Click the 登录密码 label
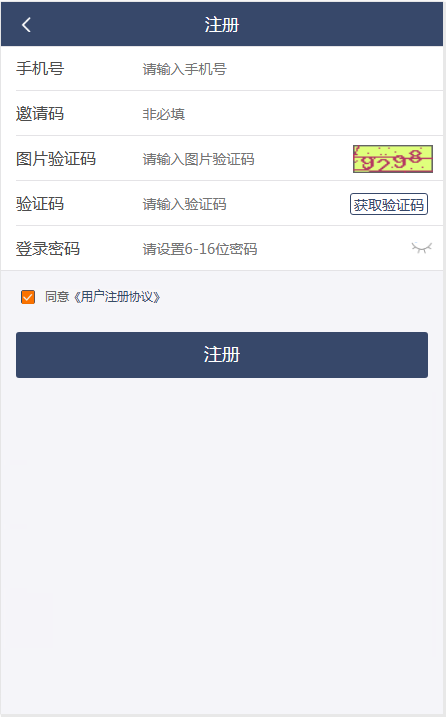 click(x=48, y=249)
